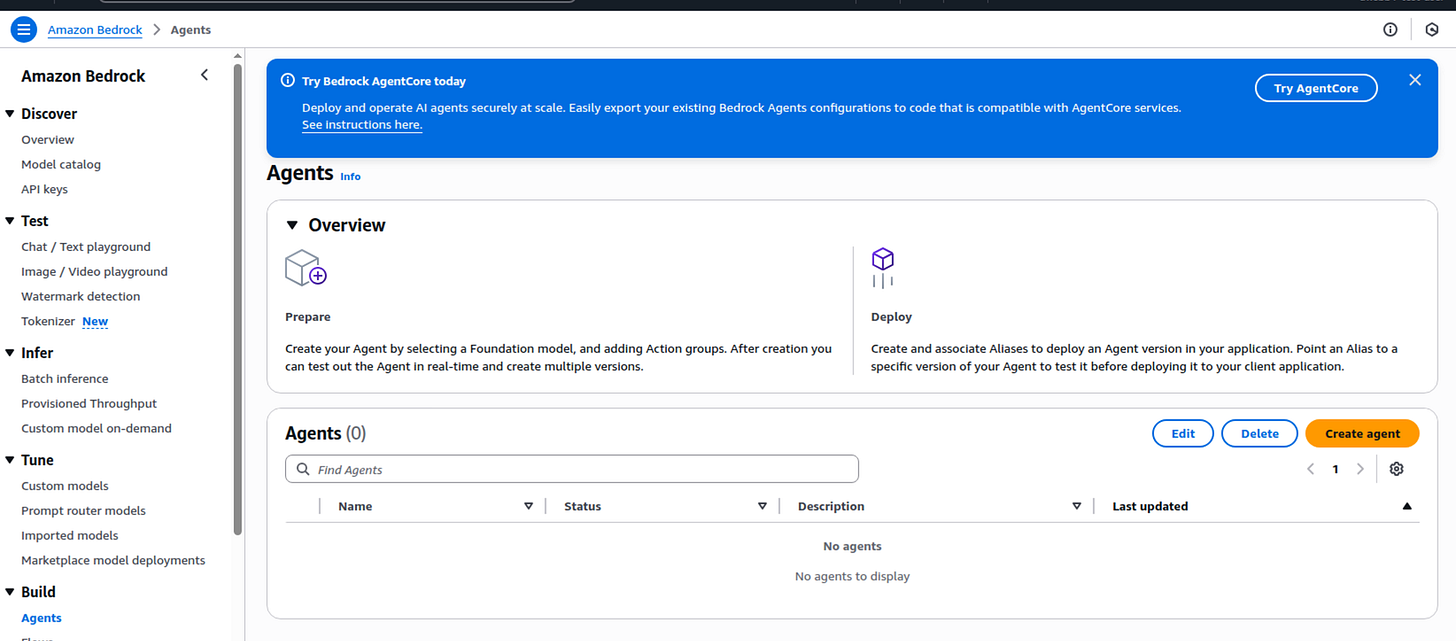Open API keys in sidebar
This screenshot has height=641, width=1456.
pos(45,190)
